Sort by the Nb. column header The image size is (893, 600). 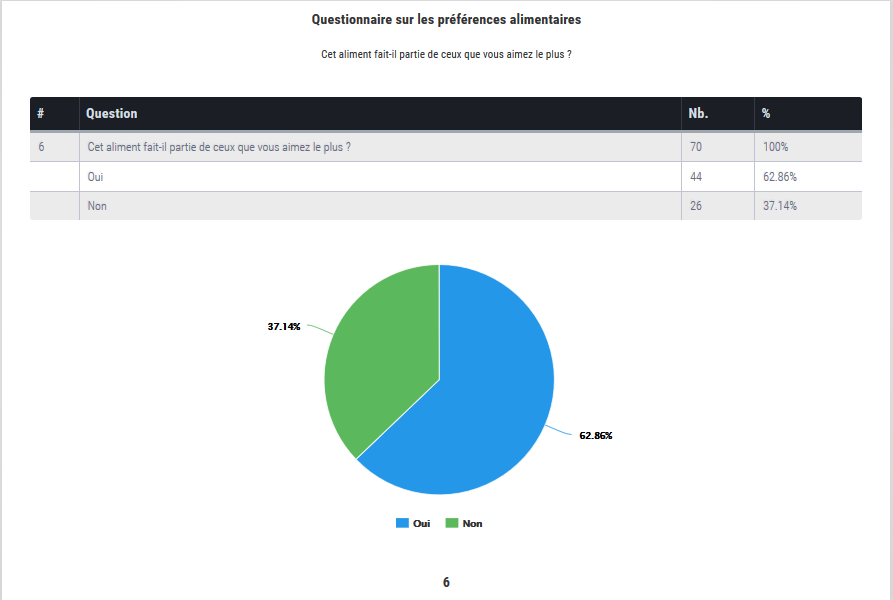(698, 114)
